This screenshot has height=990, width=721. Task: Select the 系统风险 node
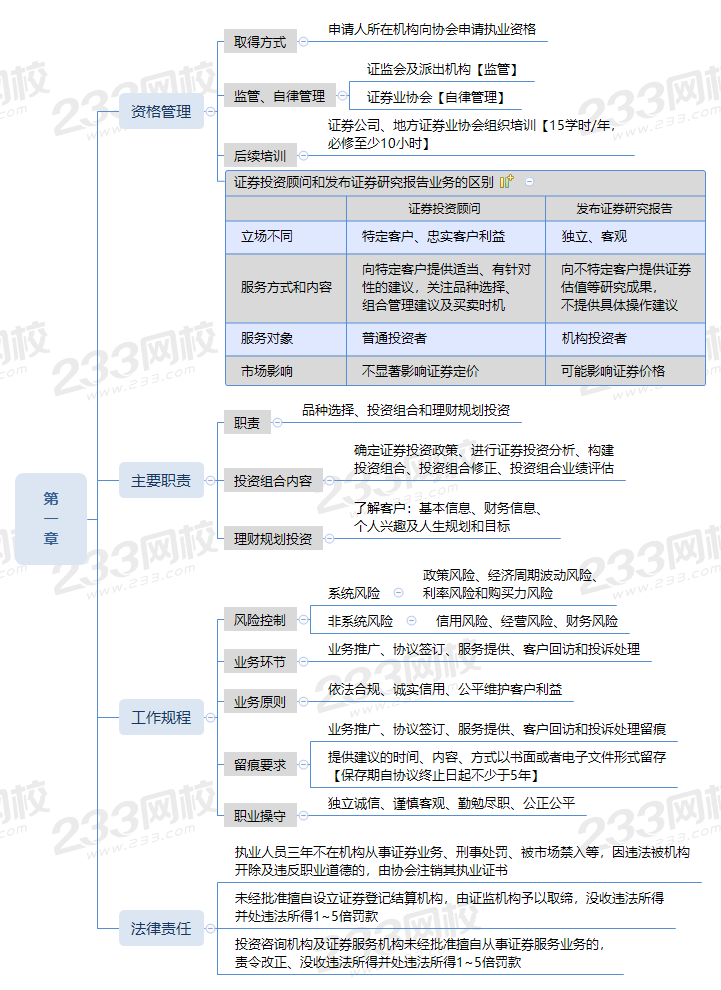point(354,593)
